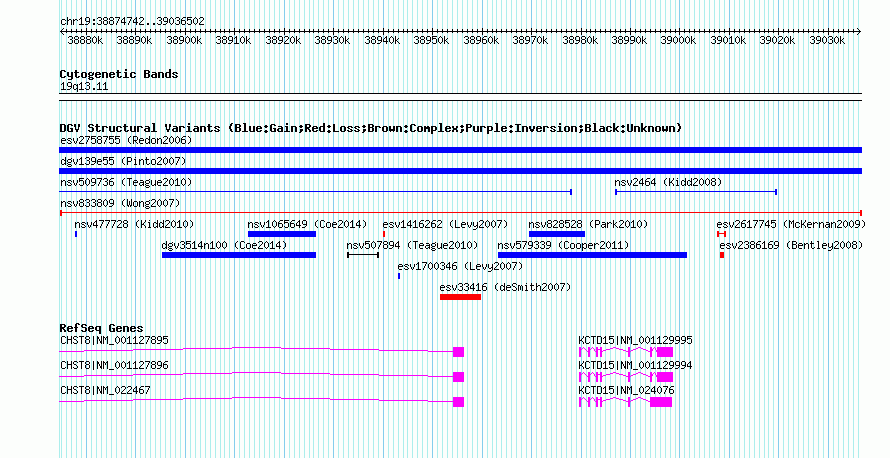Click the Cytogenetic Bands track title
This screenshot has height=458, width=890.
(119, 74)
